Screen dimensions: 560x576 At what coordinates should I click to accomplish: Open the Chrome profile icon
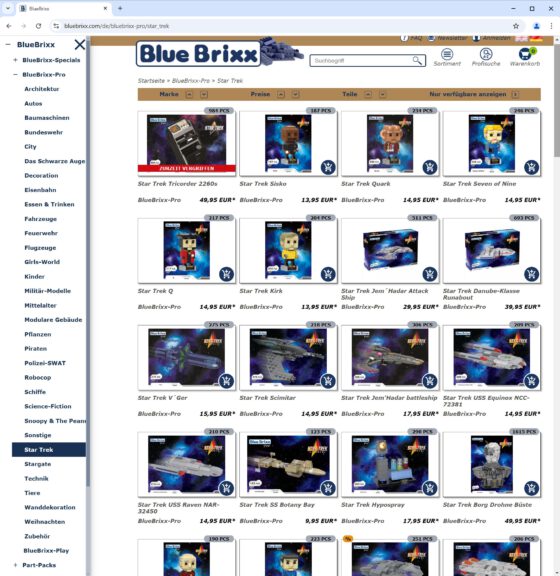coord(536,26)
